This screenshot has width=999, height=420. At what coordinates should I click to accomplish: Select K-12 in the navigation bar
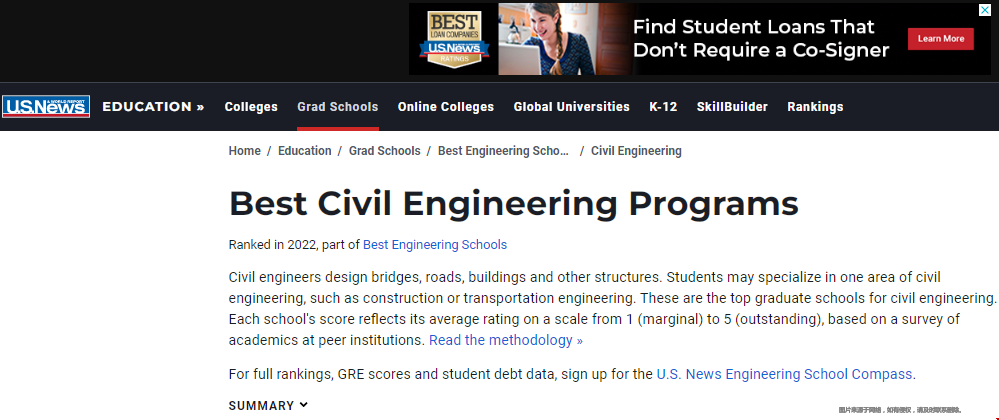pos(663,106)
